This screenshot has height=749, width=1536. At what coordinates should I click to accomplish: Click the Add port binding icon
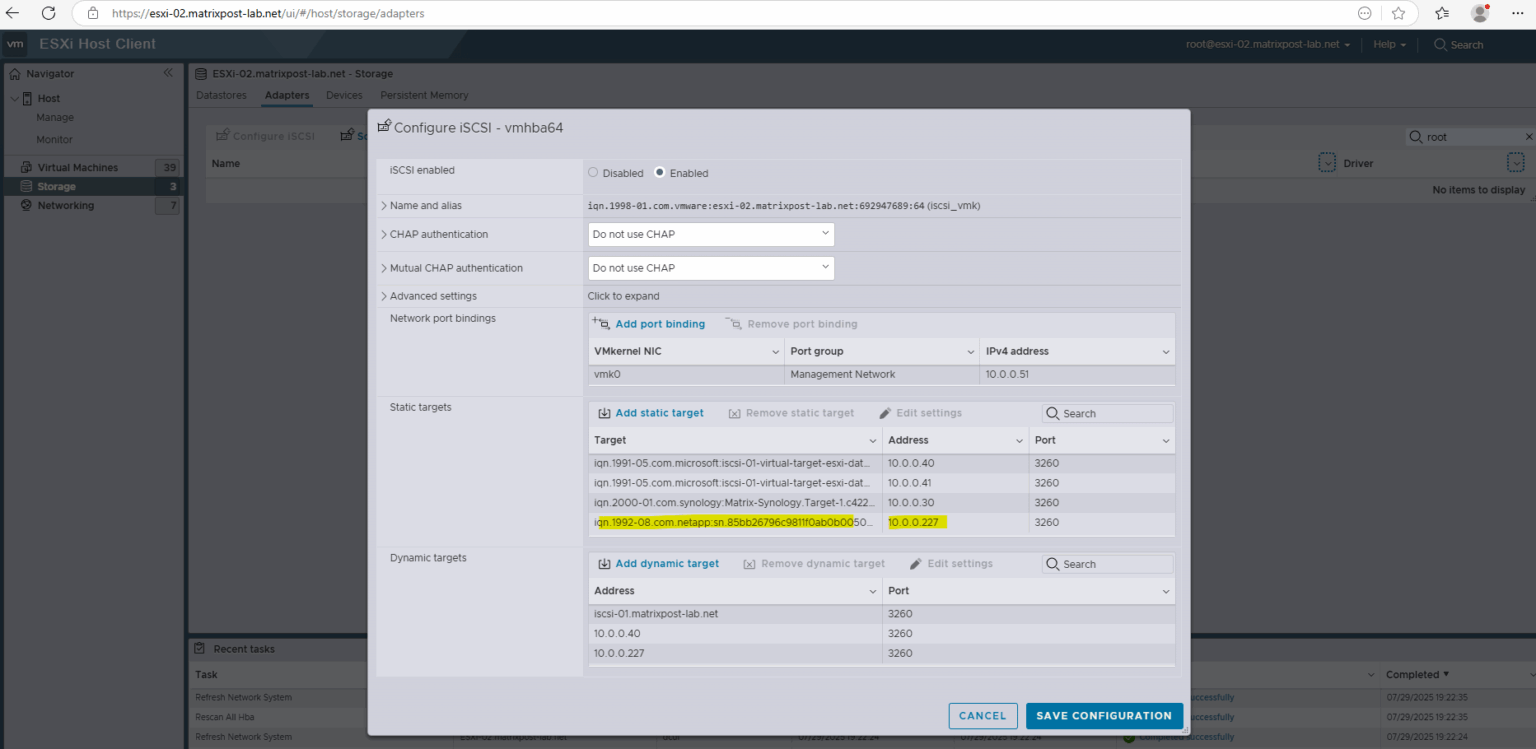tap(601, 323)
